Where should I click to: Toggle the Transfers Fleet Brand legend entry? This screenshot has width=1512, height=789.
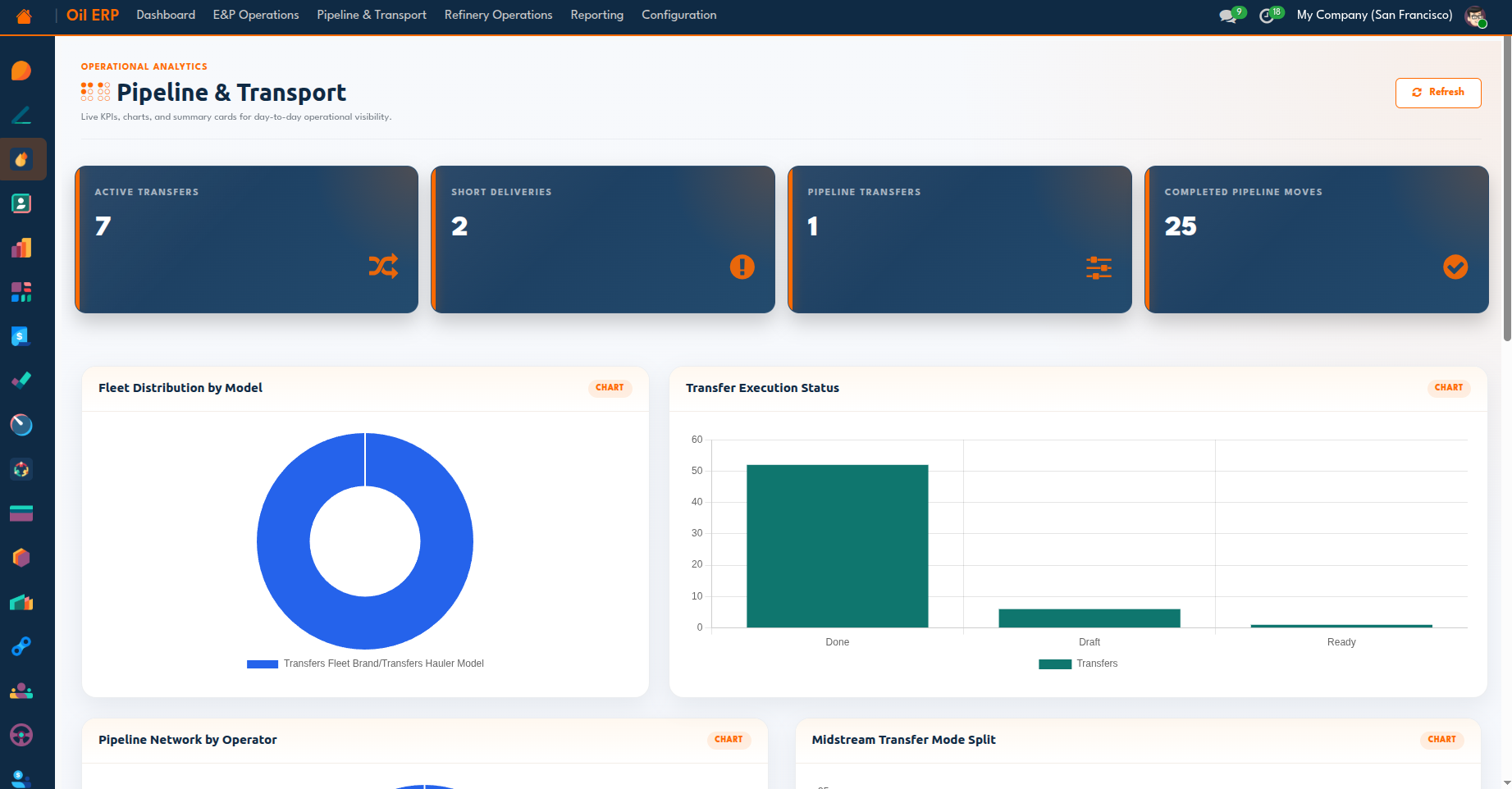coord(365,664)
